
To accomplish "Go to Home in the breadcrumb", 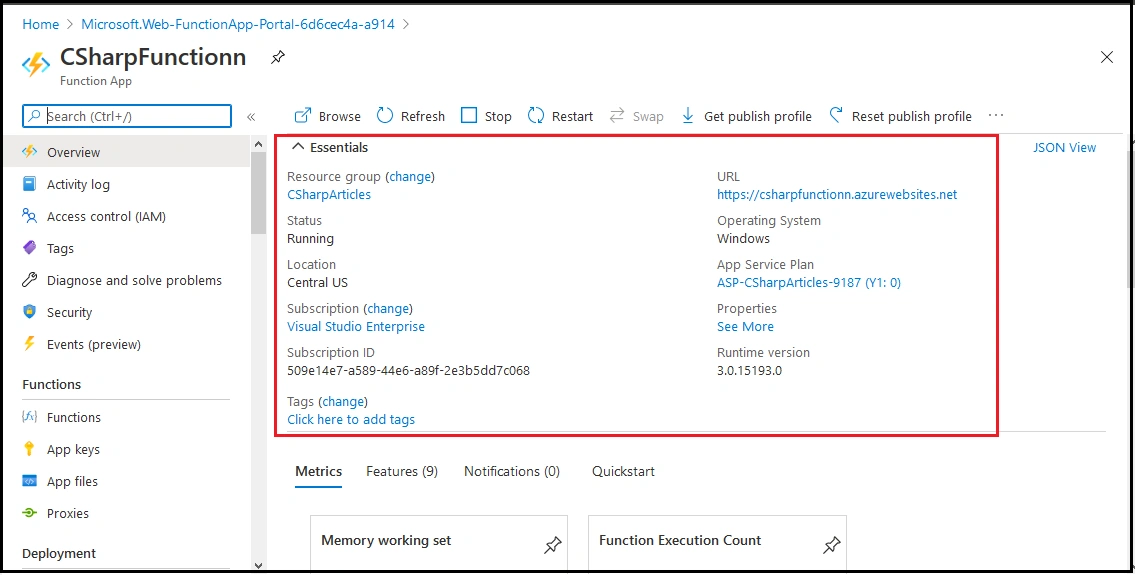I will tap(41, 24).
